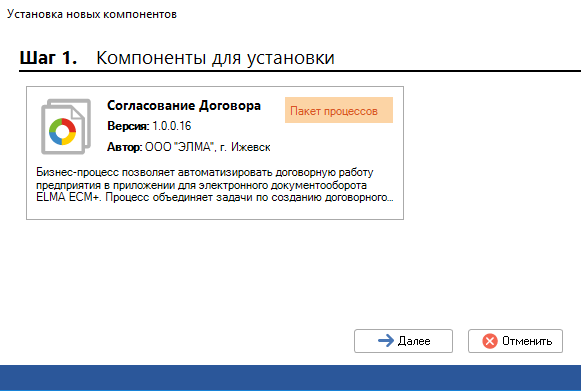Click the ELMA ECM+ mention in description
This screenshot has height=391, width=581.
68,197
